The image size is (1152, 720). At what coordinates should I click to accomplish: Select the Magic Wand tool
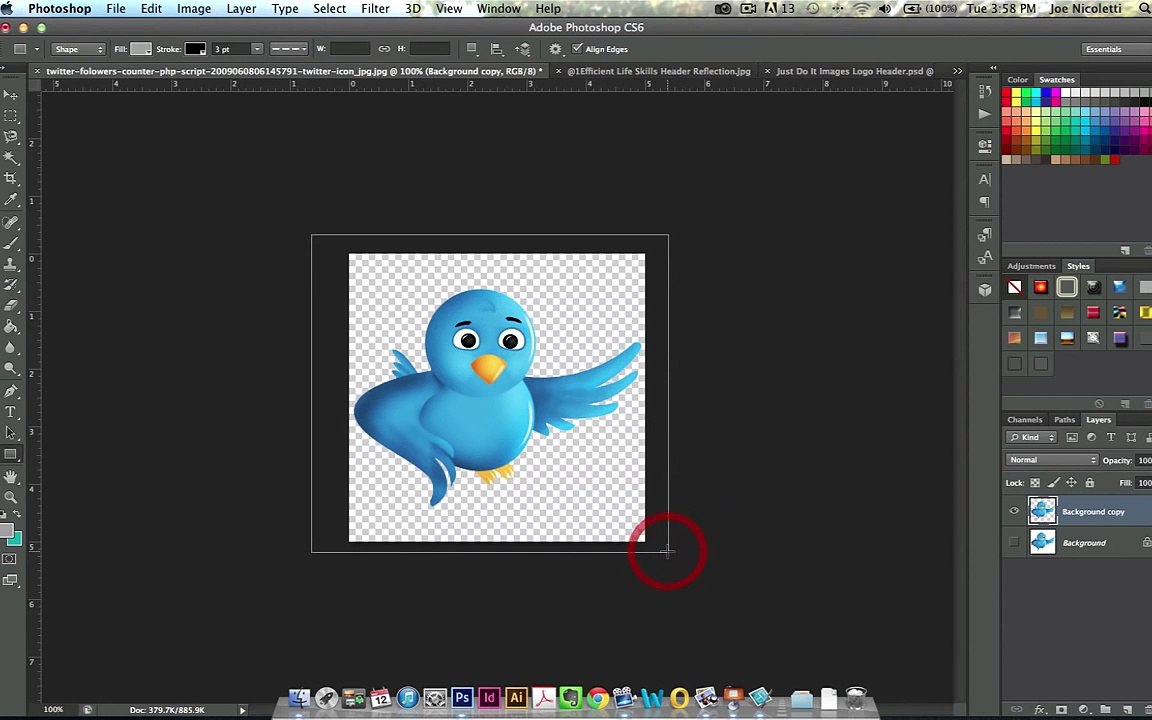click(10, 157)
